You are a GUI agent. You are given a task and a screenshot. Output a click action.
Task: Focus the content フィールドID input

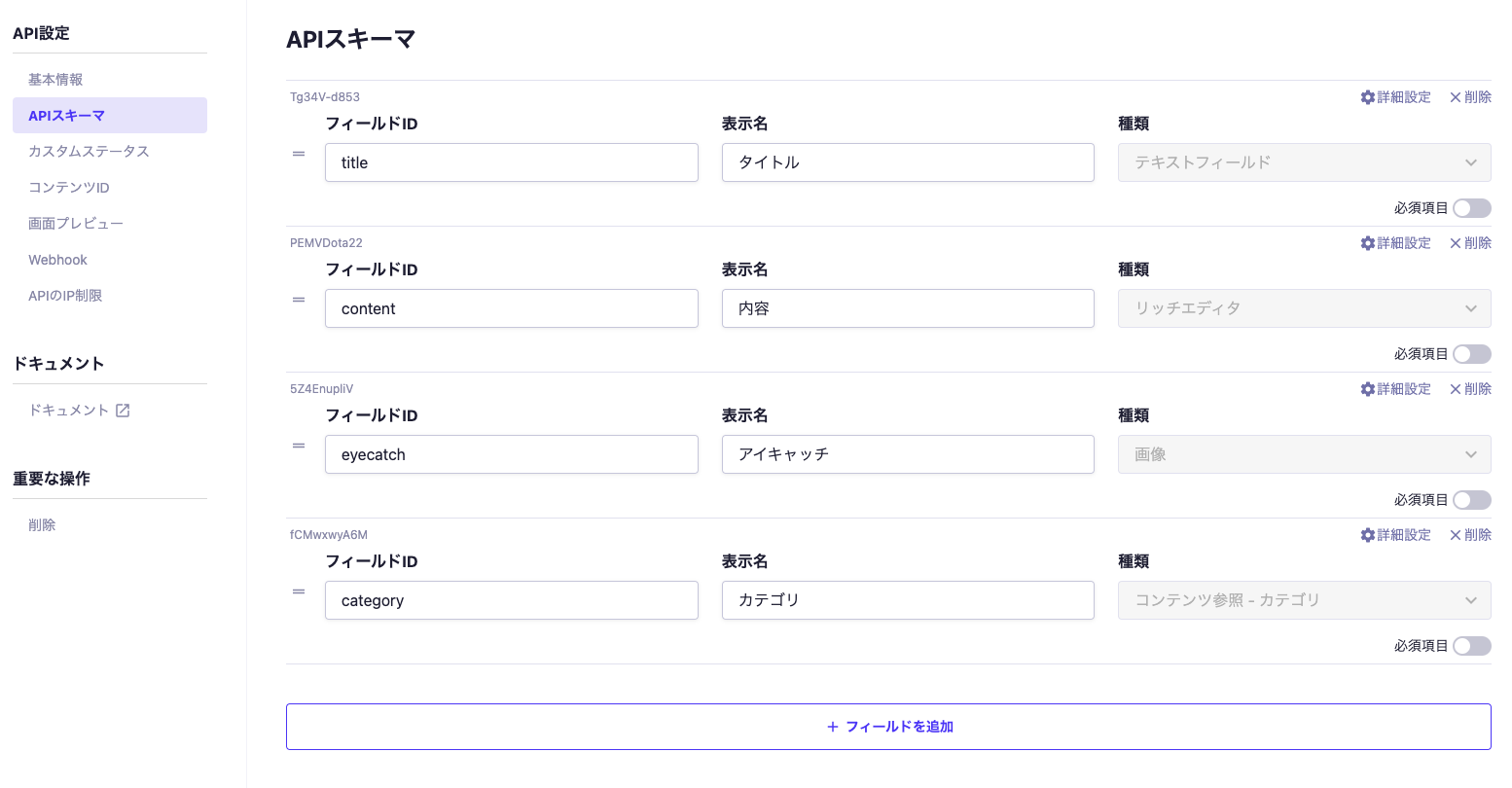(x=512, y=308)
